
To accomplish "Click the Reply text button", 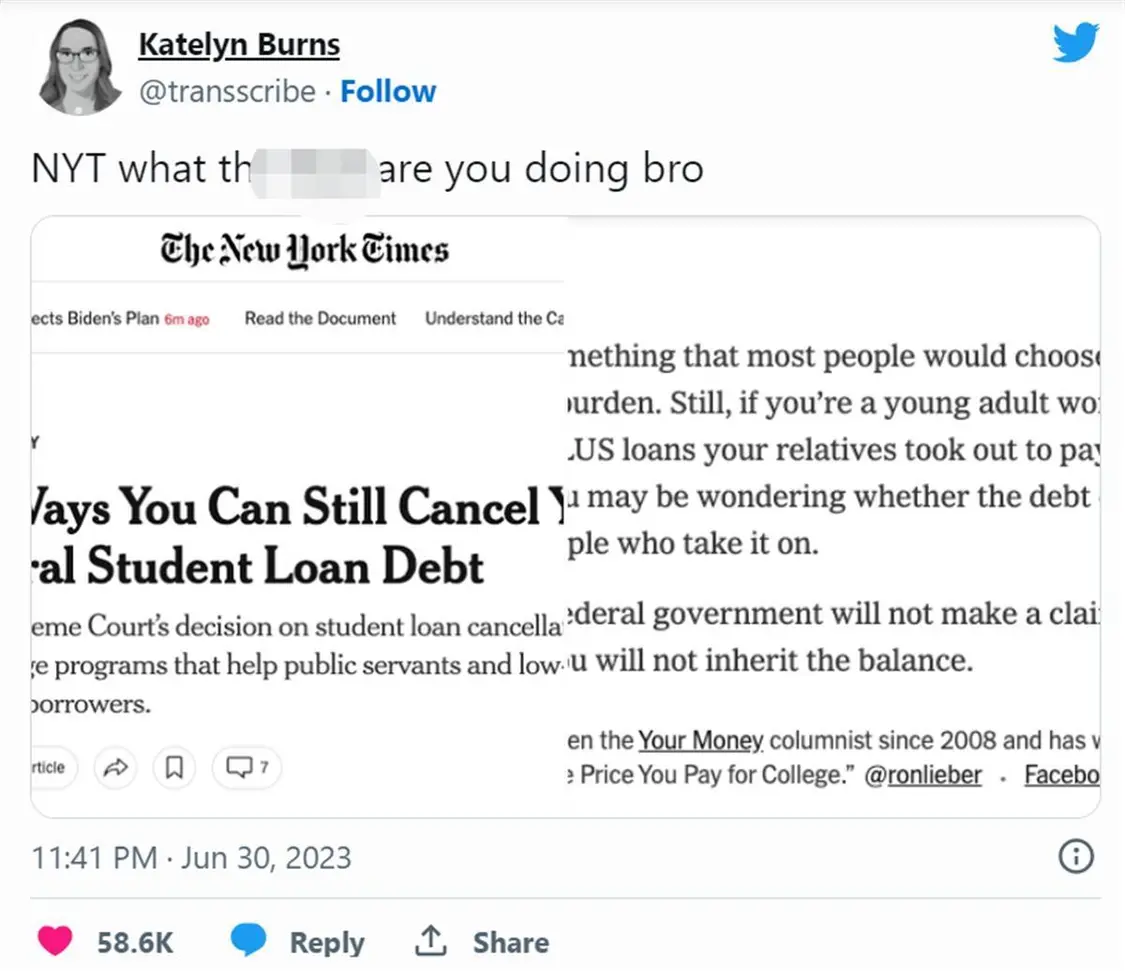I will 326,942.
